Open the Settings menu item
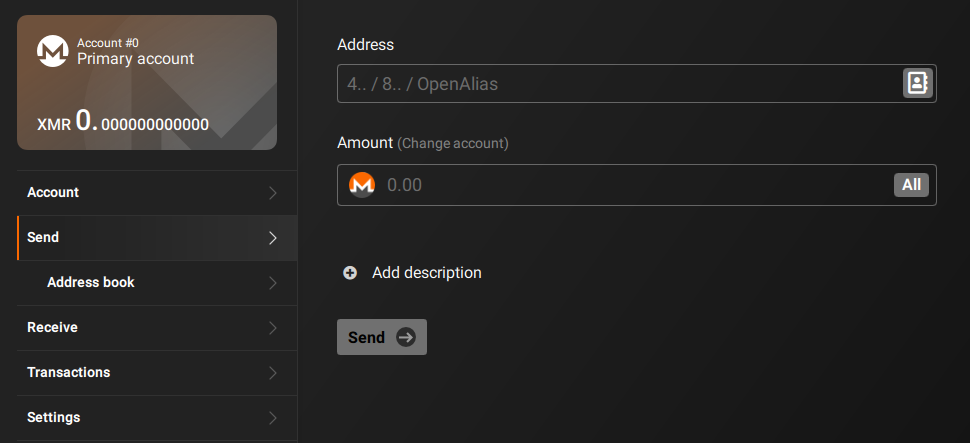The height and width of the screenshot is (443, 970). click(53, 417)
